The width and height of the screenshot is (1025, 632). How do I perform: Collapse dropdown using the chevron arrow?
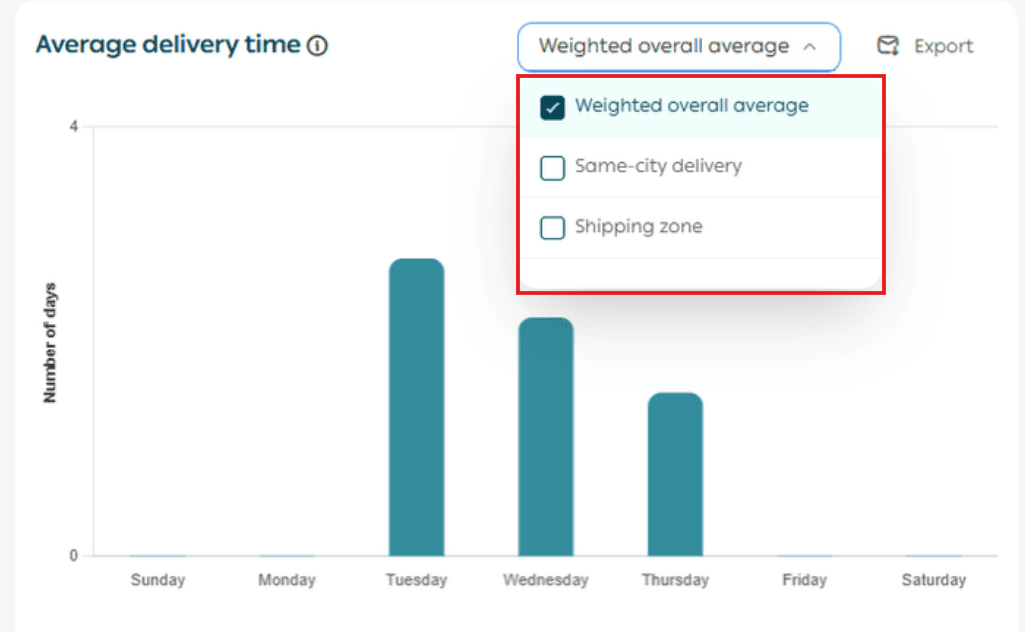pos(810,46)
